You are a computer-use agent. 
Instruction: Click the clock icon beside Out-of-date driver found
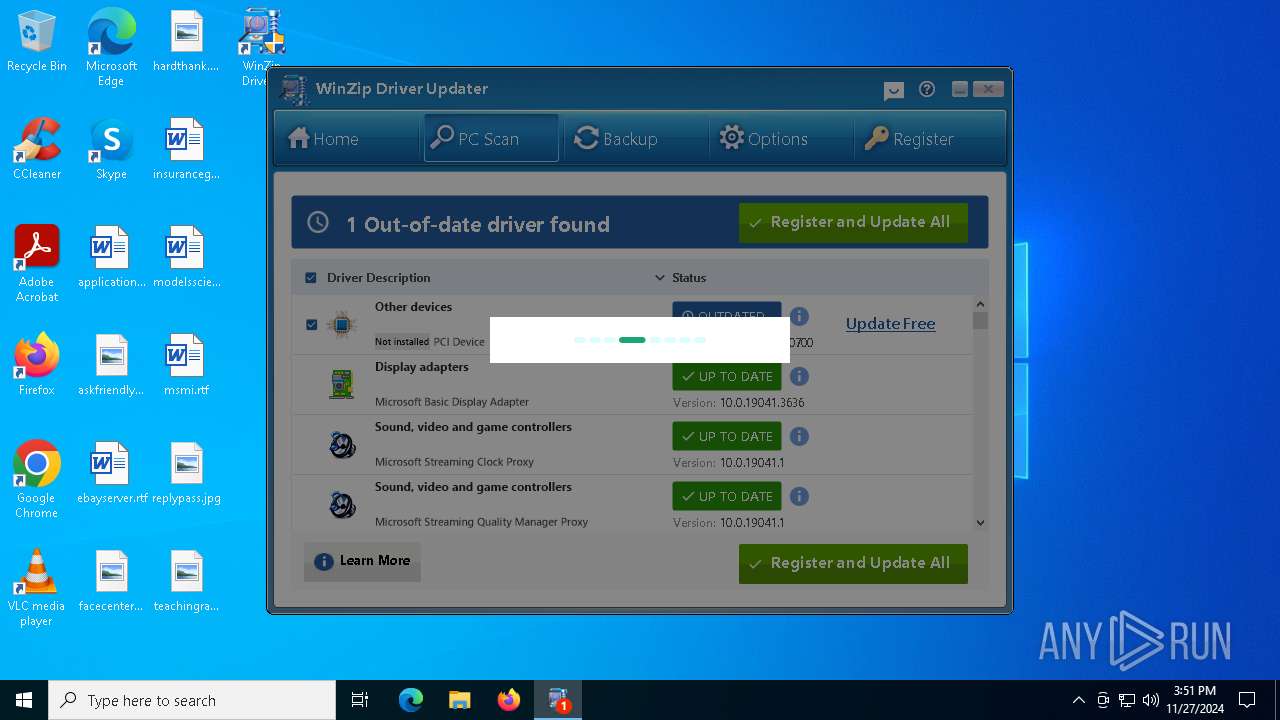(318, 223)
